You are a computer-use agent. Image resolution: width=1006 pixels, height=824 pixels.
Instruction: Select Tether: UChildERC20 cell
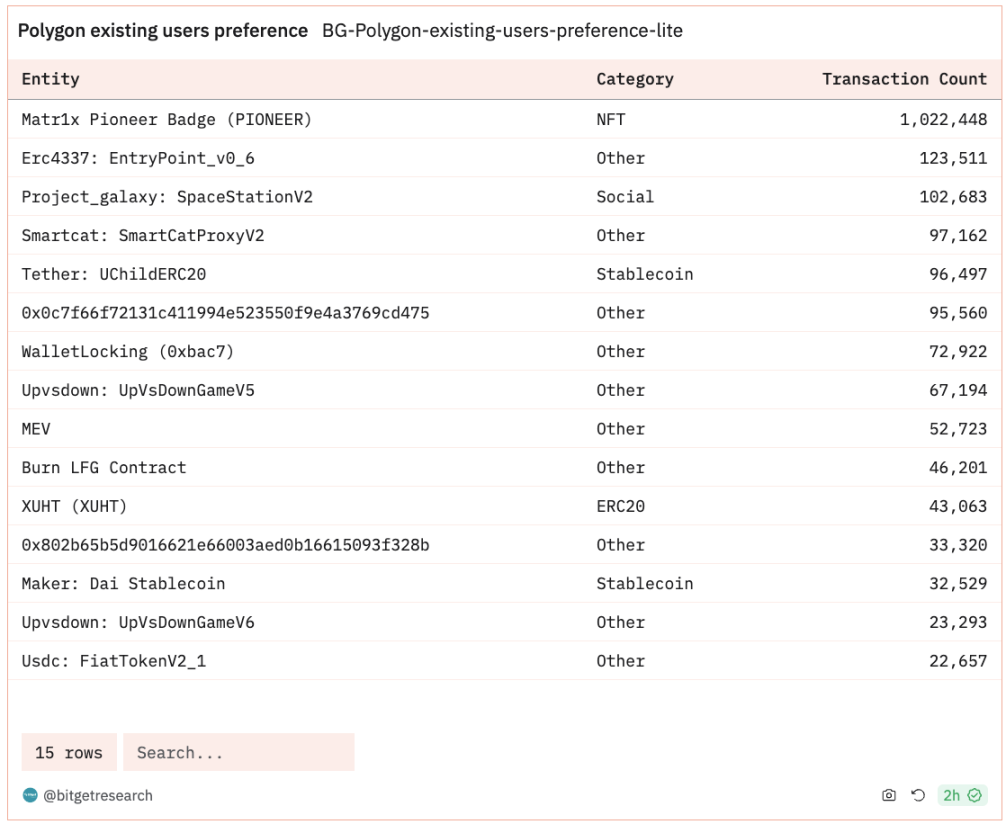click(x=114, y=274)
